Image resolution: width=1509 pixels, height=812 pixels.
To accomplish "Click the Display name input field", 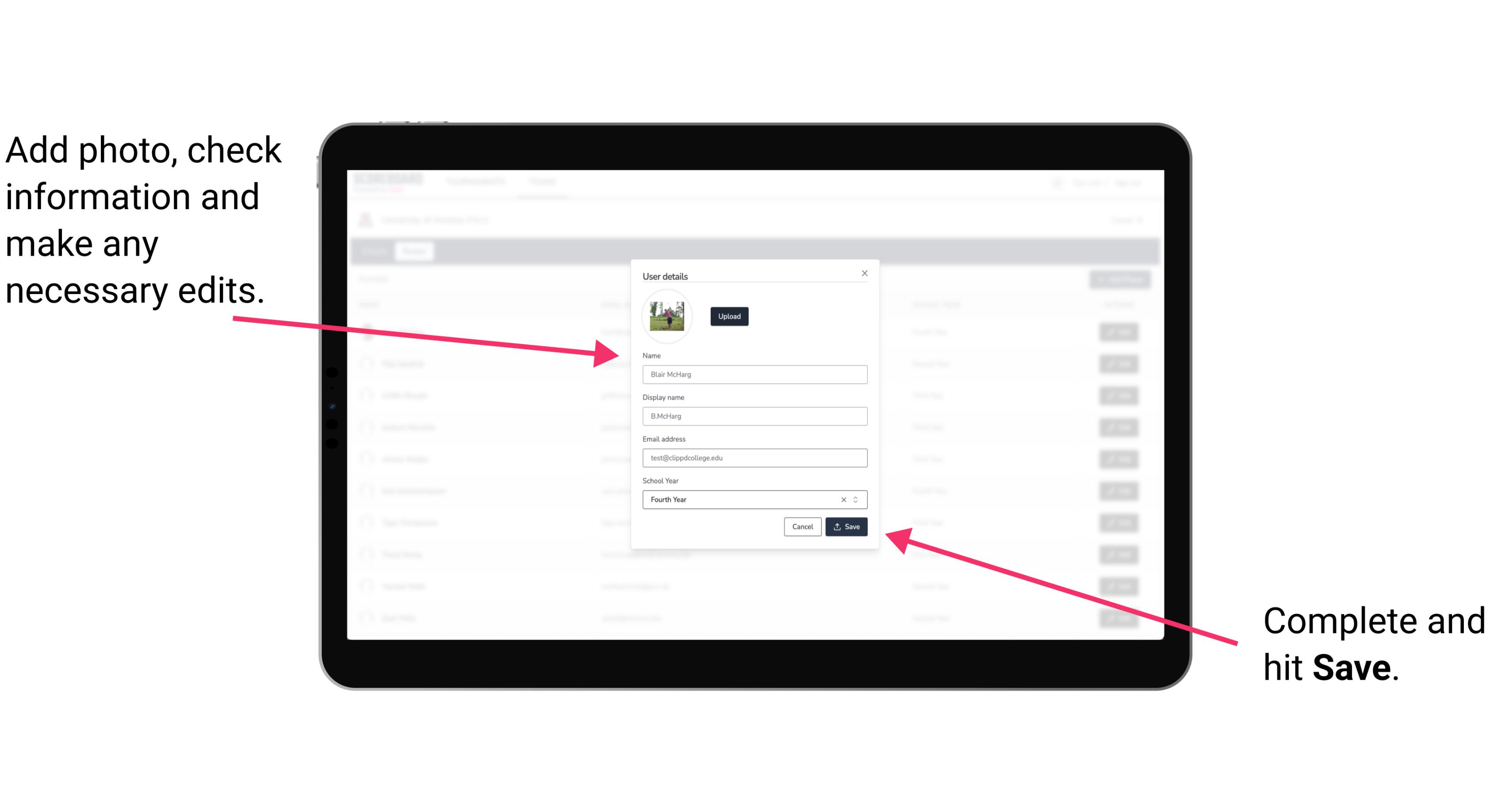I will (755, 416).
